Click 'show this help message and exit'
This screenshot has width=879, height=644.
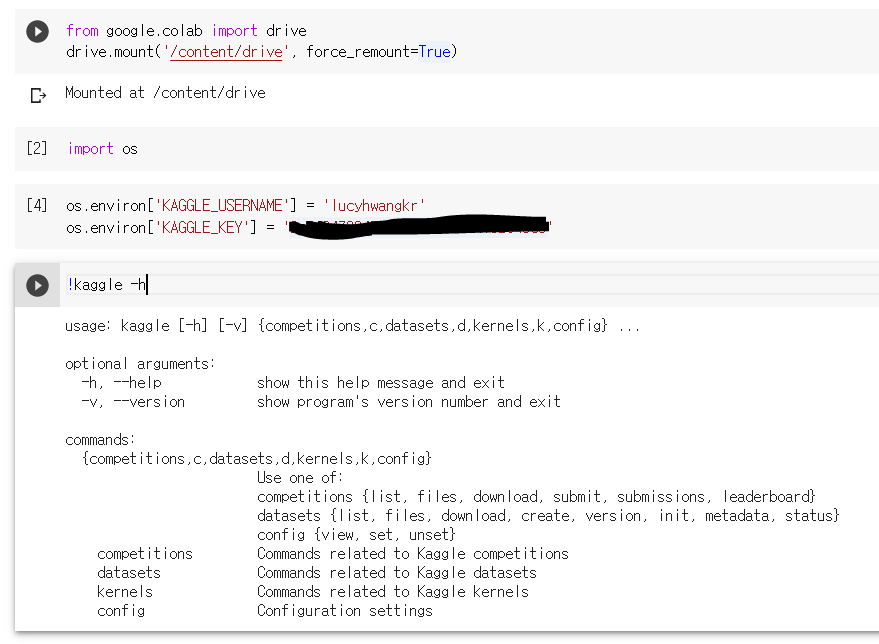(381, 383)
